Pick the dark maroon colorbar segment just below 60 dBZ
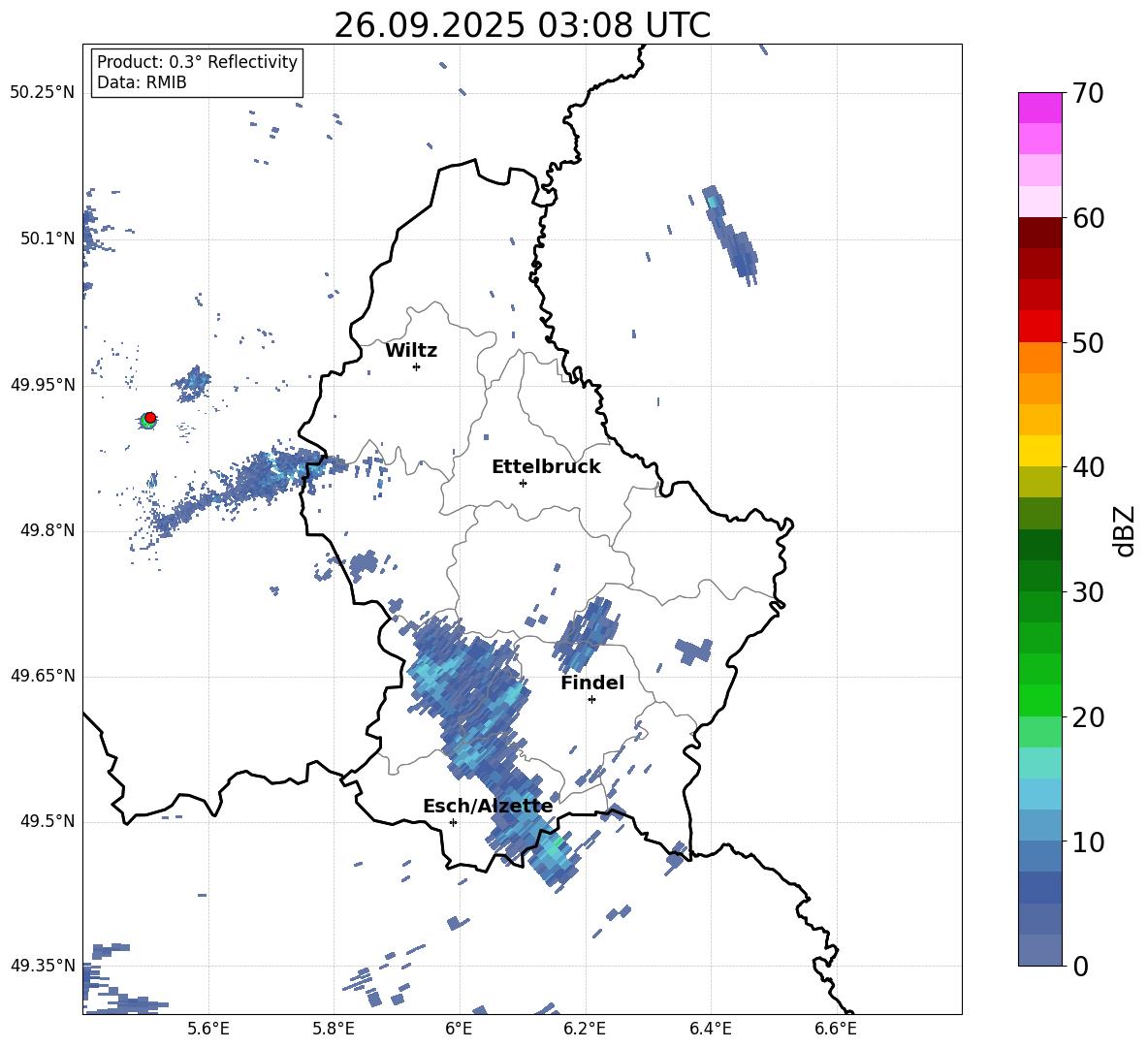This screenshot has height=1048, width=1148. [x=1039, y=234]
